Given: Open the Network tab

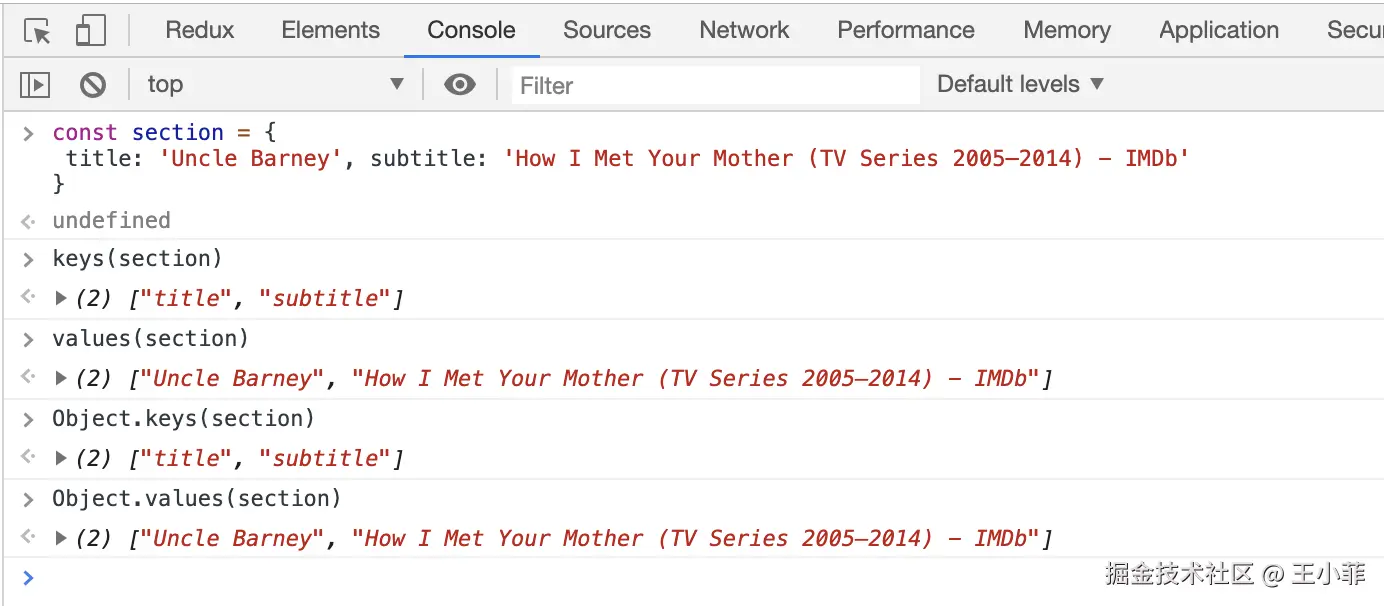Looking at the screenshot, I should [x=744, y=30].
